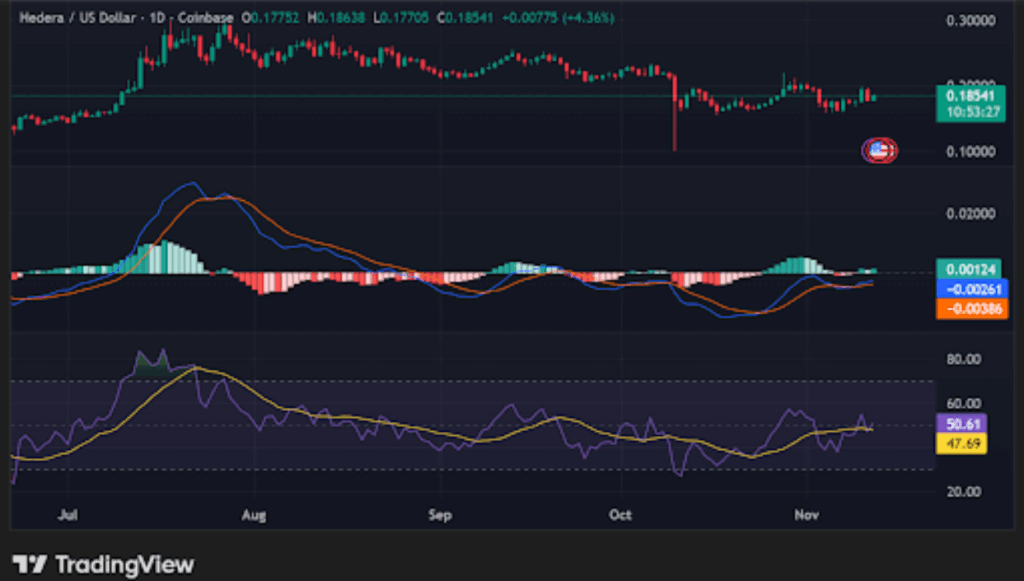The width and height of the screenshot is (1024, 581).
Task: Click the candle countdown timer 10:53:27
Action: tap(971, 112)
